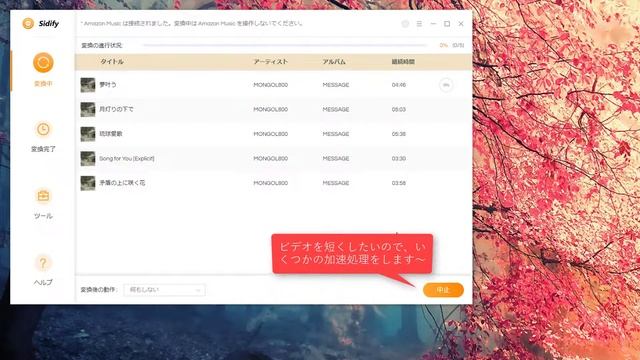Click the タイトル column header
Viewport: 640px width, 360px height.
point(112,62)
